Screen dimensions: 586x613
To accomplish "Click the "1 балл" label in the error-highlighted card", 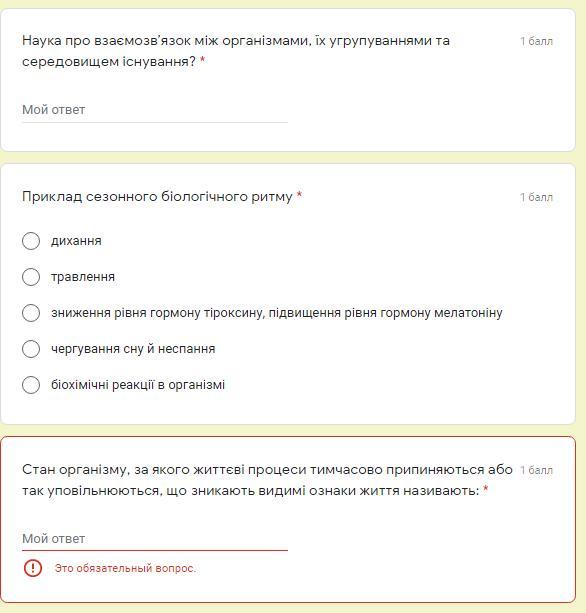I will [x=536, y=470].
